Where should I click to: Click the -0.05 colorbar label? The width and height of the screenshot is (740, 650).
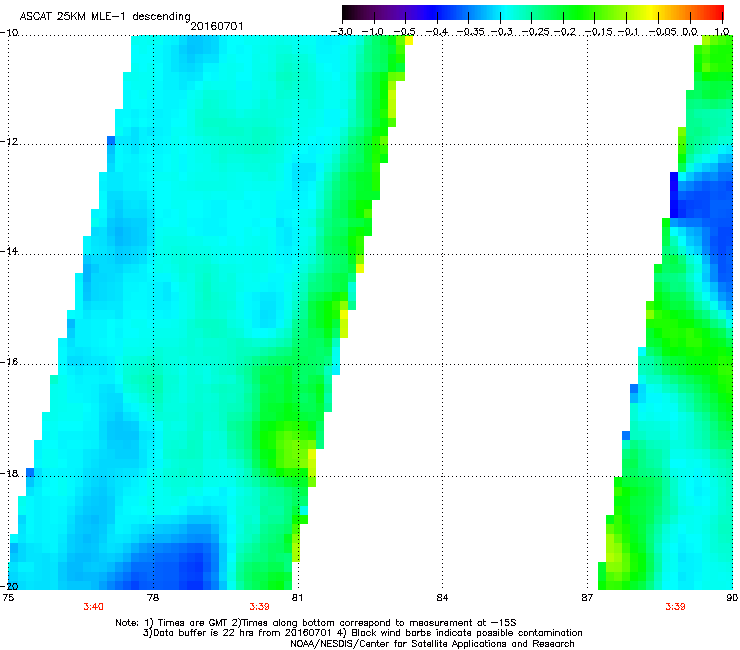(663, 32)
